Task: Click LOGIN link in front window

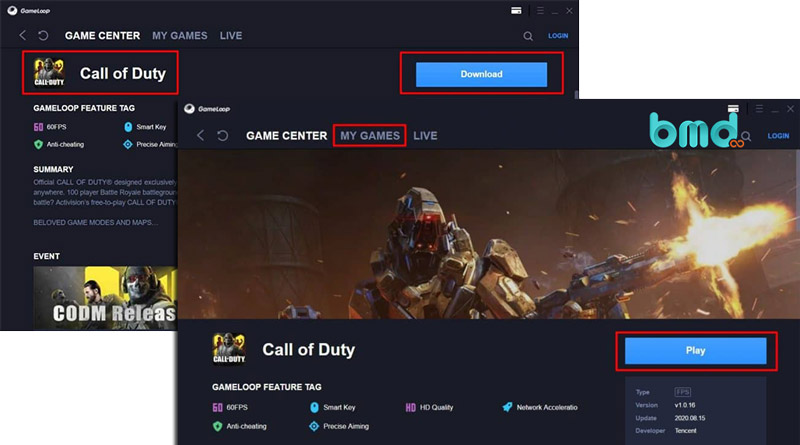Action: click(779, 136)
